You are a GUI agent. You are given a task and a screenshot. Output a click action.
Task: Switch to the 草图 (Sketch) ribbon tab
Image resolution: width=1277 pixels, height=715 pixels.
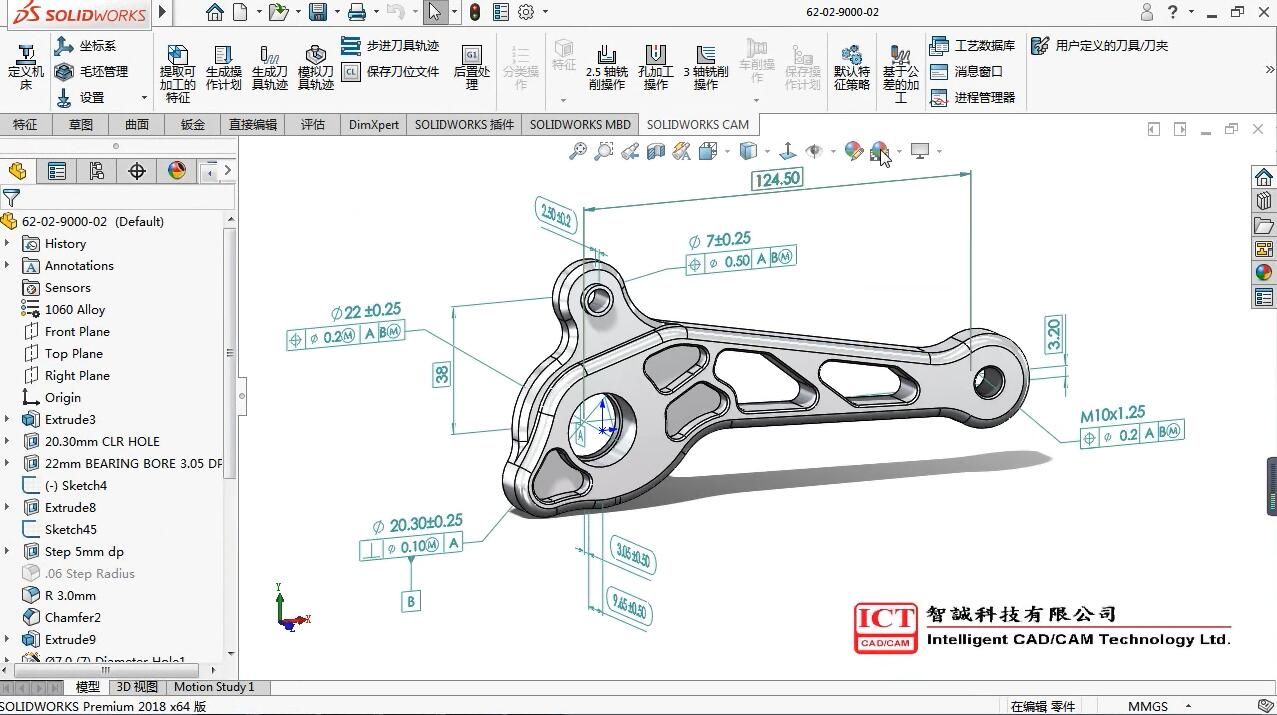coord(81,125)
